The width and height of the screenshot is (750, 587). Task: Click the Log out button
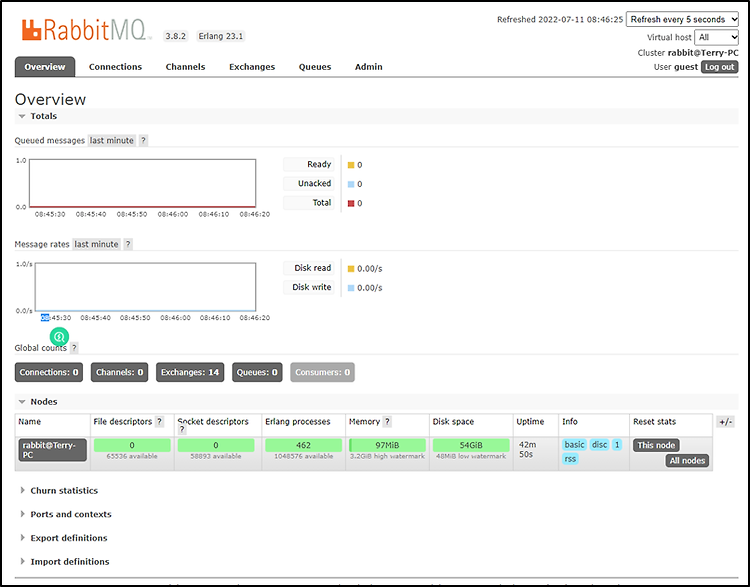719,67
